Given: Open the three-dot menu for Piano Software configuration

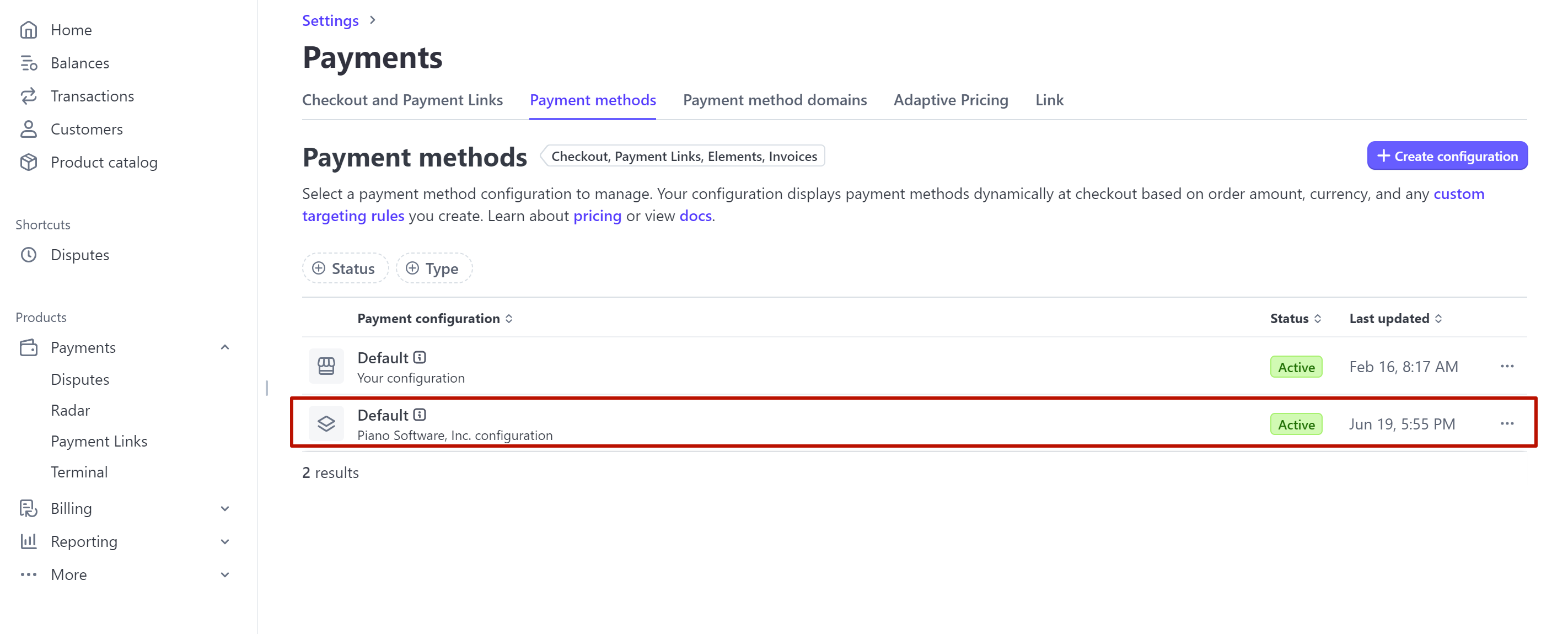Looking at the screenshot, I should (1507, 423).
